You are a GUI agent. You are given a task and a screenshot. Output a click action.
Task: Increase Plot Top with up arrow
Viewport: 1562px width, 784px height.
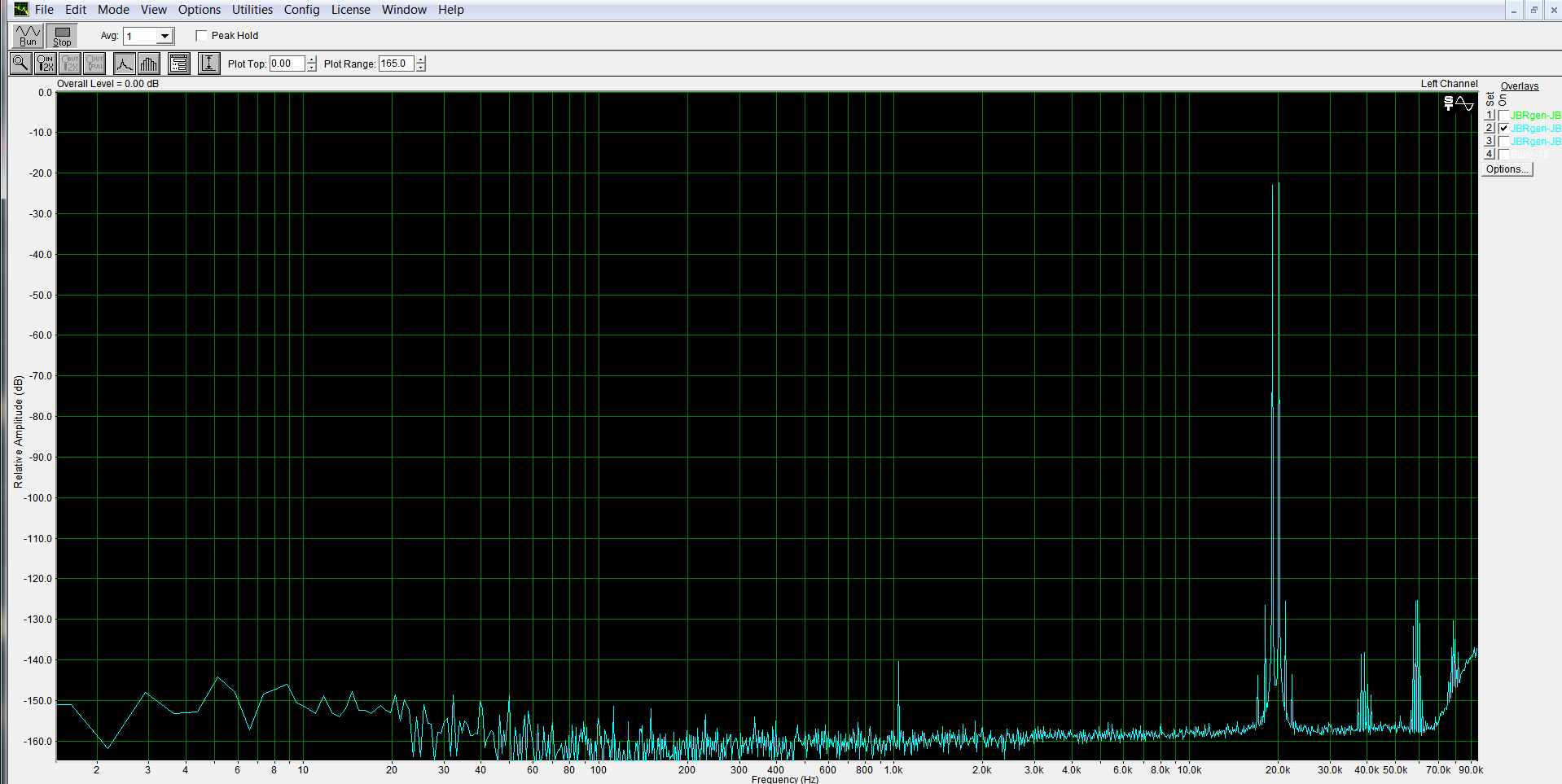tap(312, 59)
